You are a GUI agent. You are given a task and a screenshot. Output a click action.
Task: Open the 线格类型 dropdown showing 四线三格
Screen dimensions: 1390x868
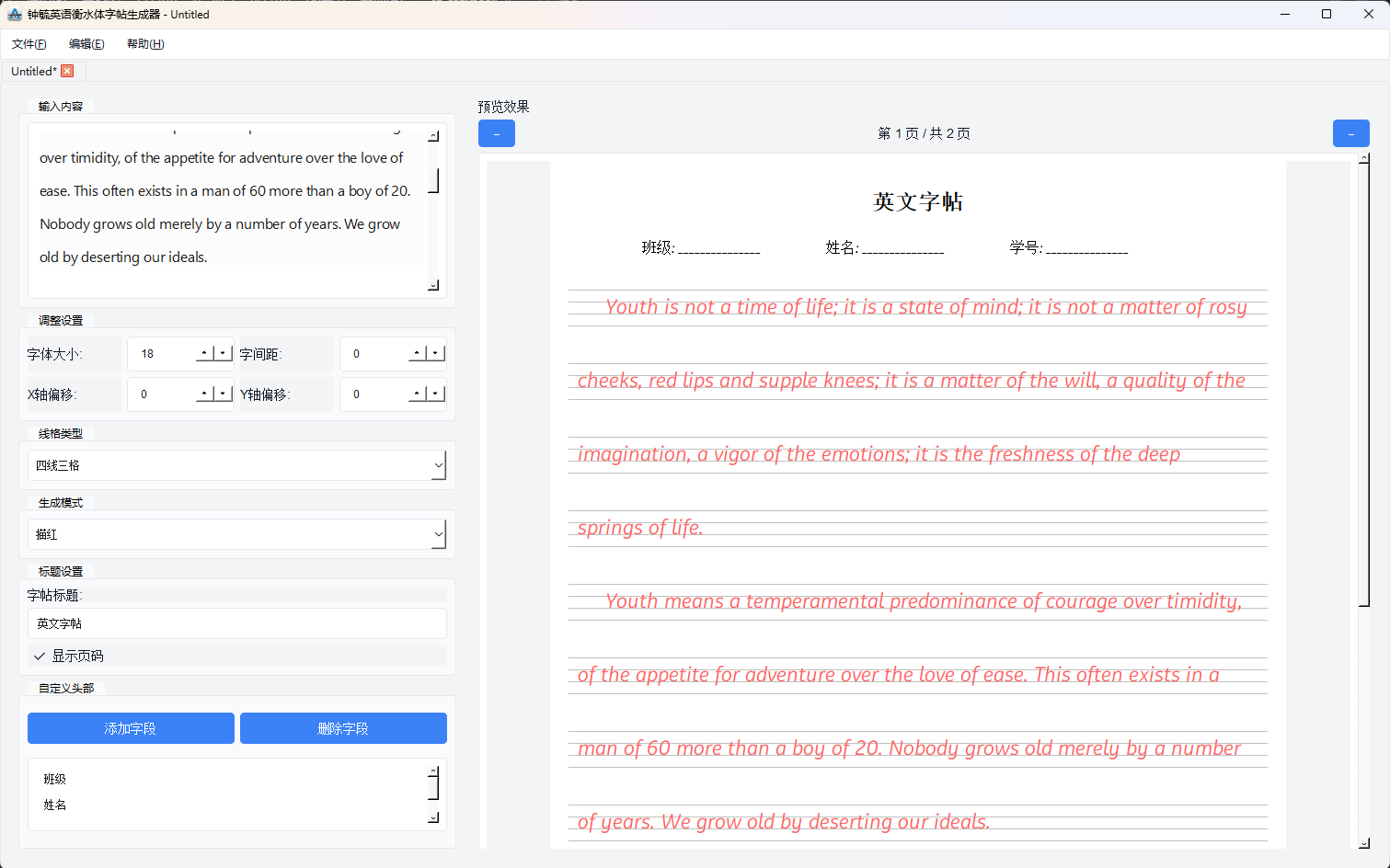click(237, 465)
